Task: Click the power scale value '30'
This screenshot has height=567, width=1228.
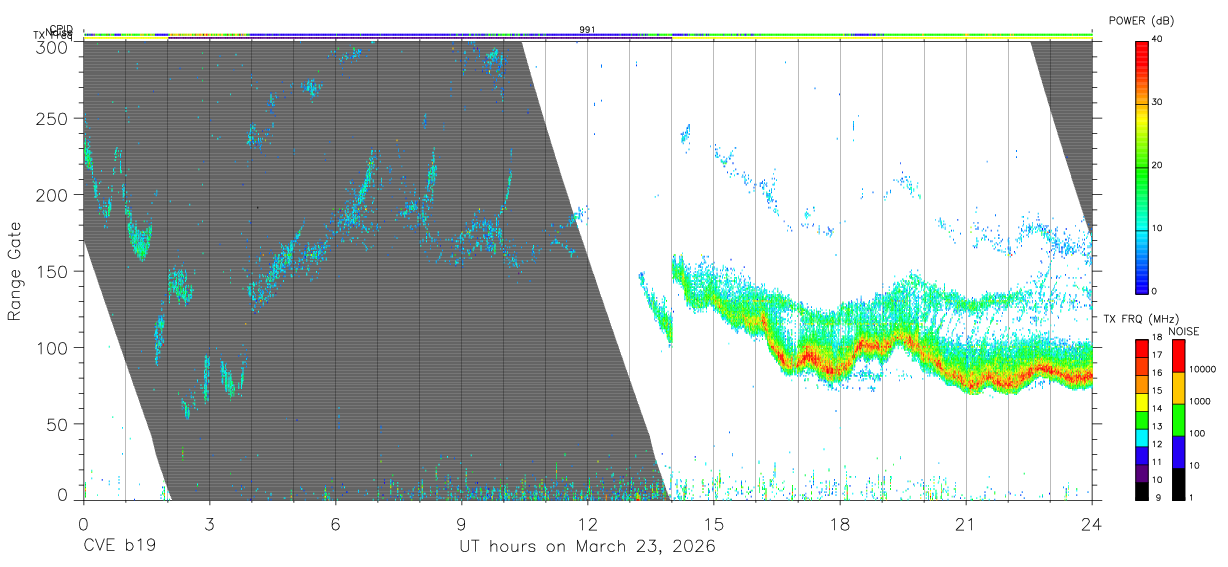Action: [1159, 102]
